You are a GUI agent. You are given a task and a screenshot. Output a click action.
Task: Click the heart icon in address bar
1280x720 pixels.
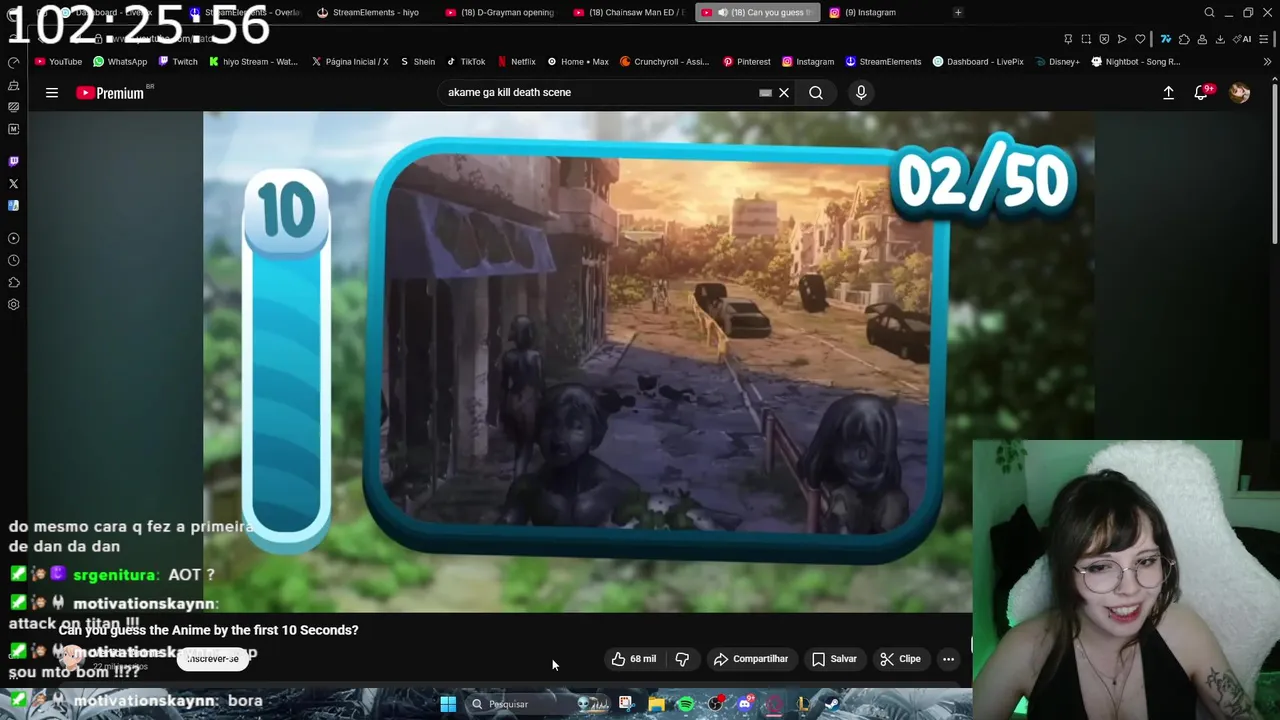[1140, 39]
